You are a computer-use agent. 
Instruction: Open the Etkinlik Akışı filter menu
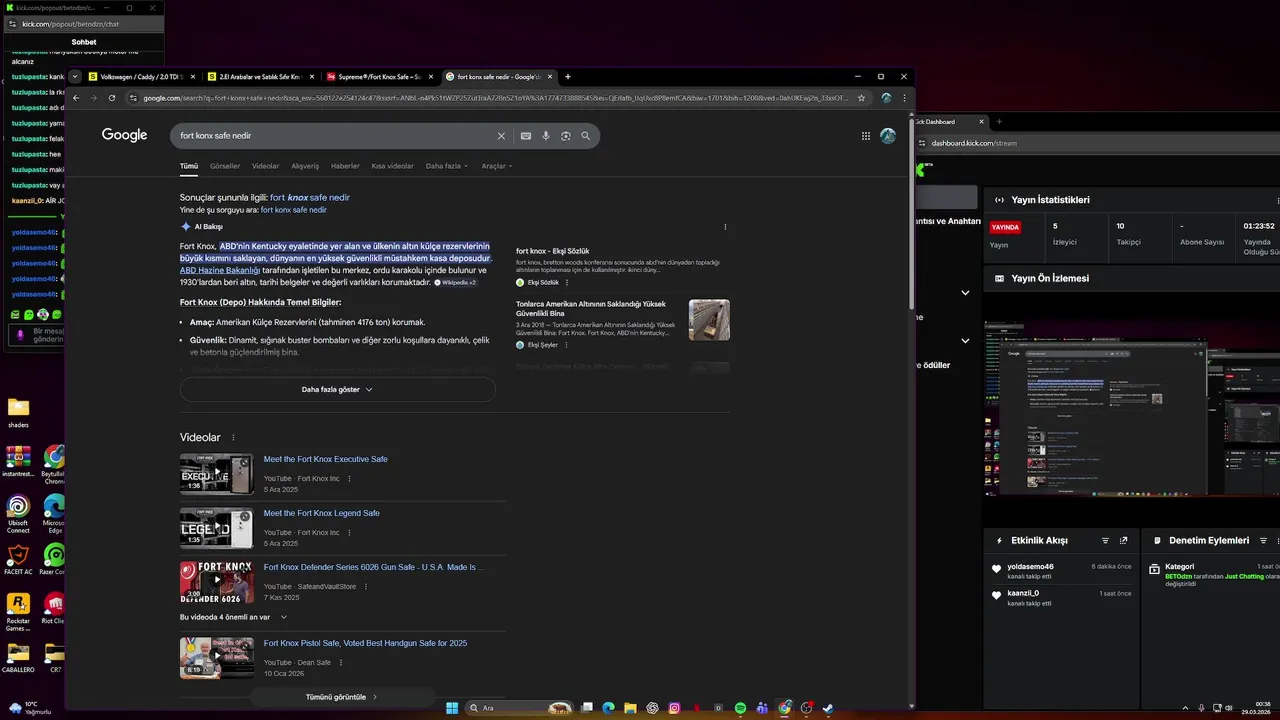(1105, 540)
